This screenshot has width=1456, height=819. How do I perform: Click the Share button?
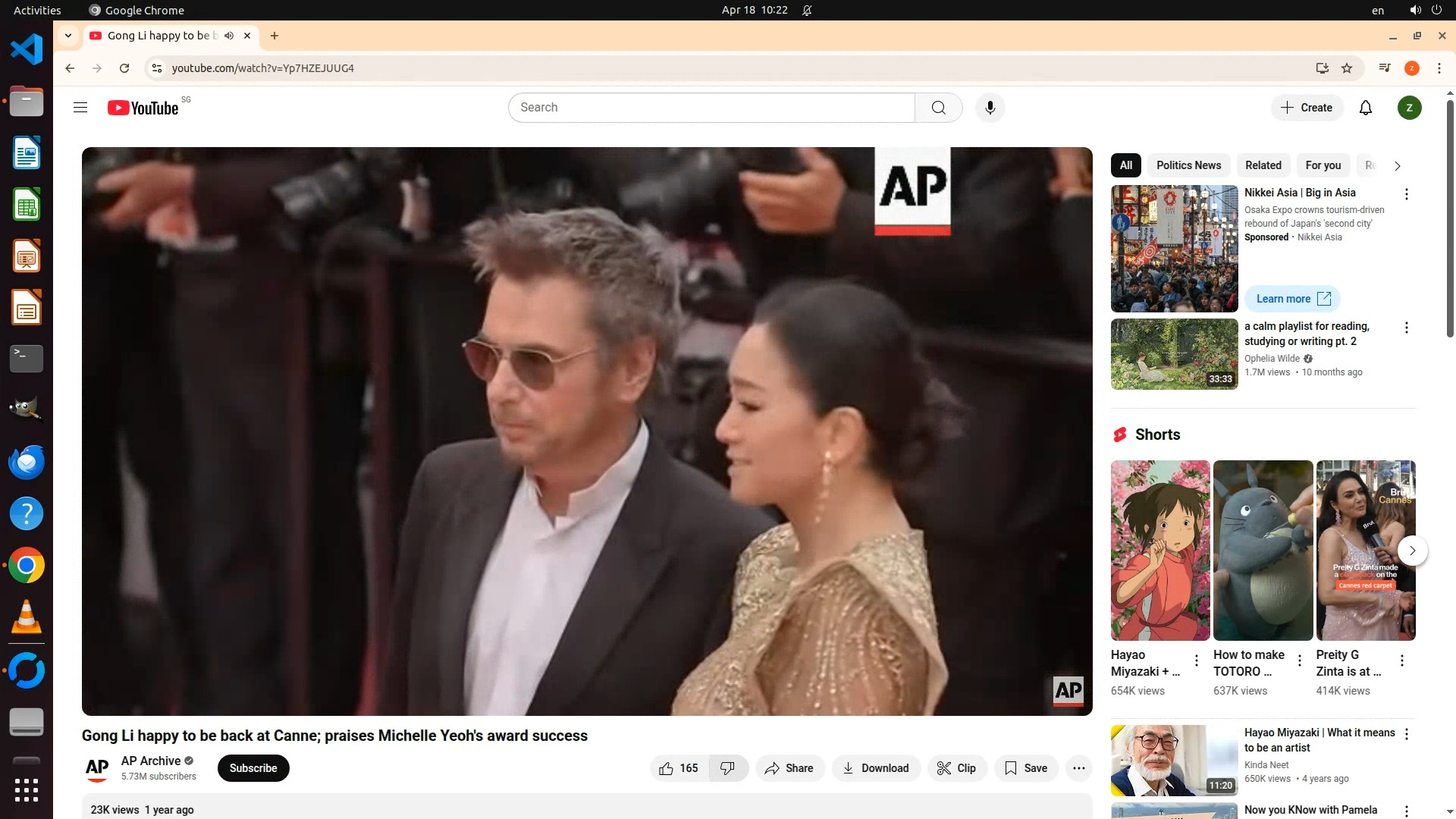coord(789,768)
